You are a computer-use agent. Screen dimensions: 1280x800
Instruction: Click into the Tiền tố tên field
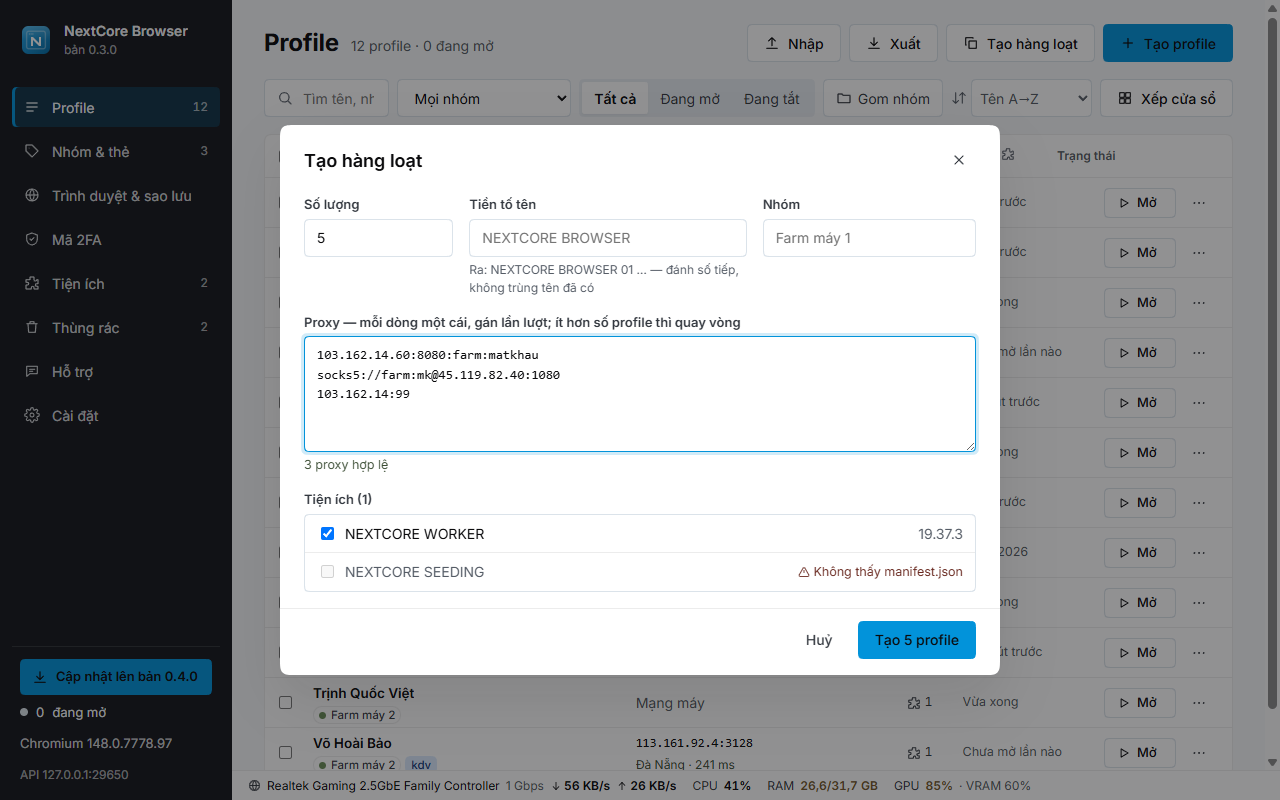(608, 238)
